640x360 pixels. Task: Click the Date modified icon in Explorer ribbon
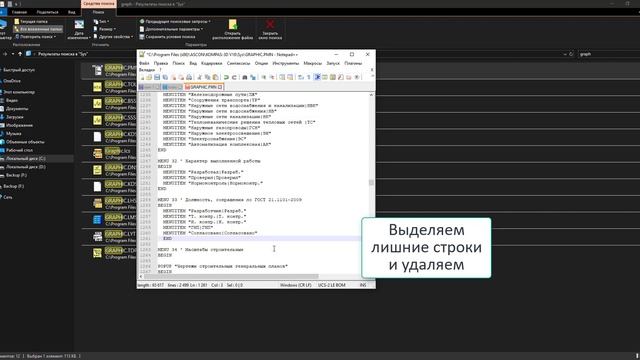click(x=79, y=24)
